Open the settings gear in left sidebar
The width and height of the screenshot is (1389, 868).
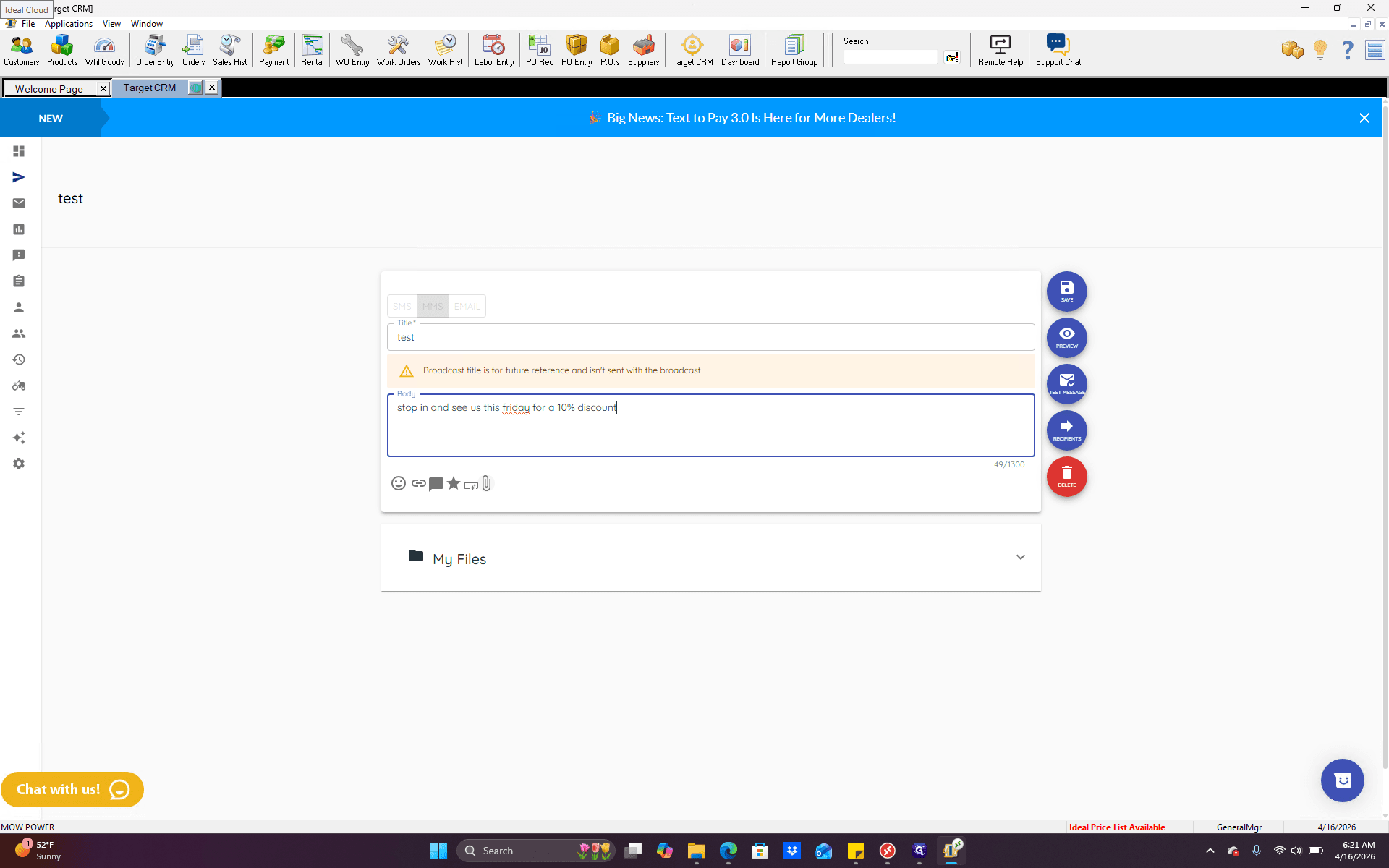tap(19, 464)
